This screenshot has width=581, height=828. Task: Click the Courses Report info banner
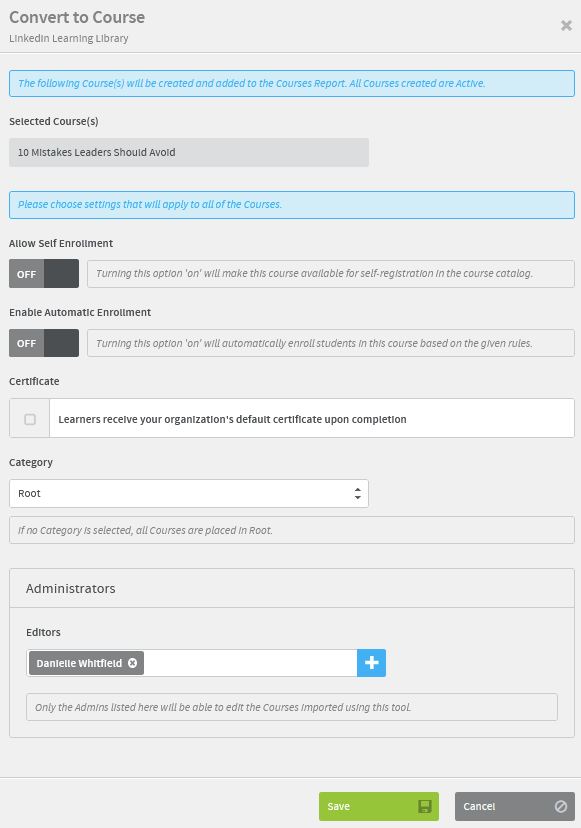(292, 83)
